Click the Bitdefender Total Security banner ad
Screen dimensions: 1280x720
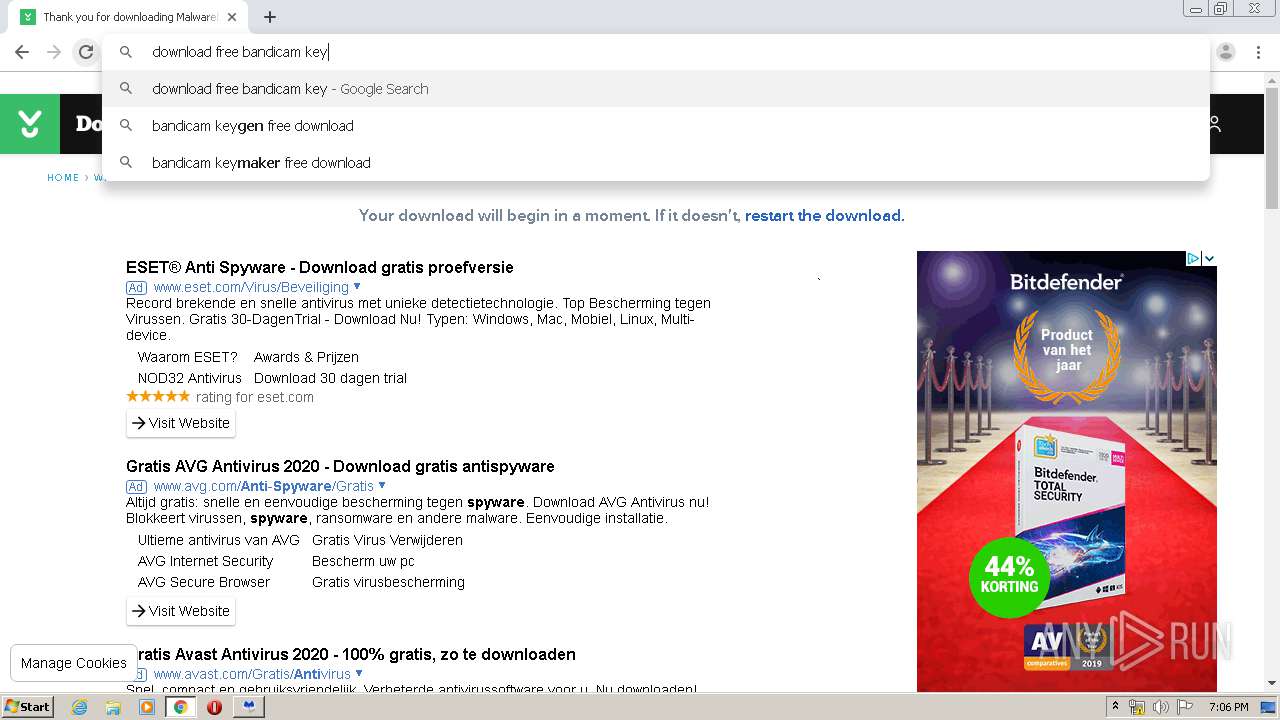pyautogui.click(x=1067, y=471)
